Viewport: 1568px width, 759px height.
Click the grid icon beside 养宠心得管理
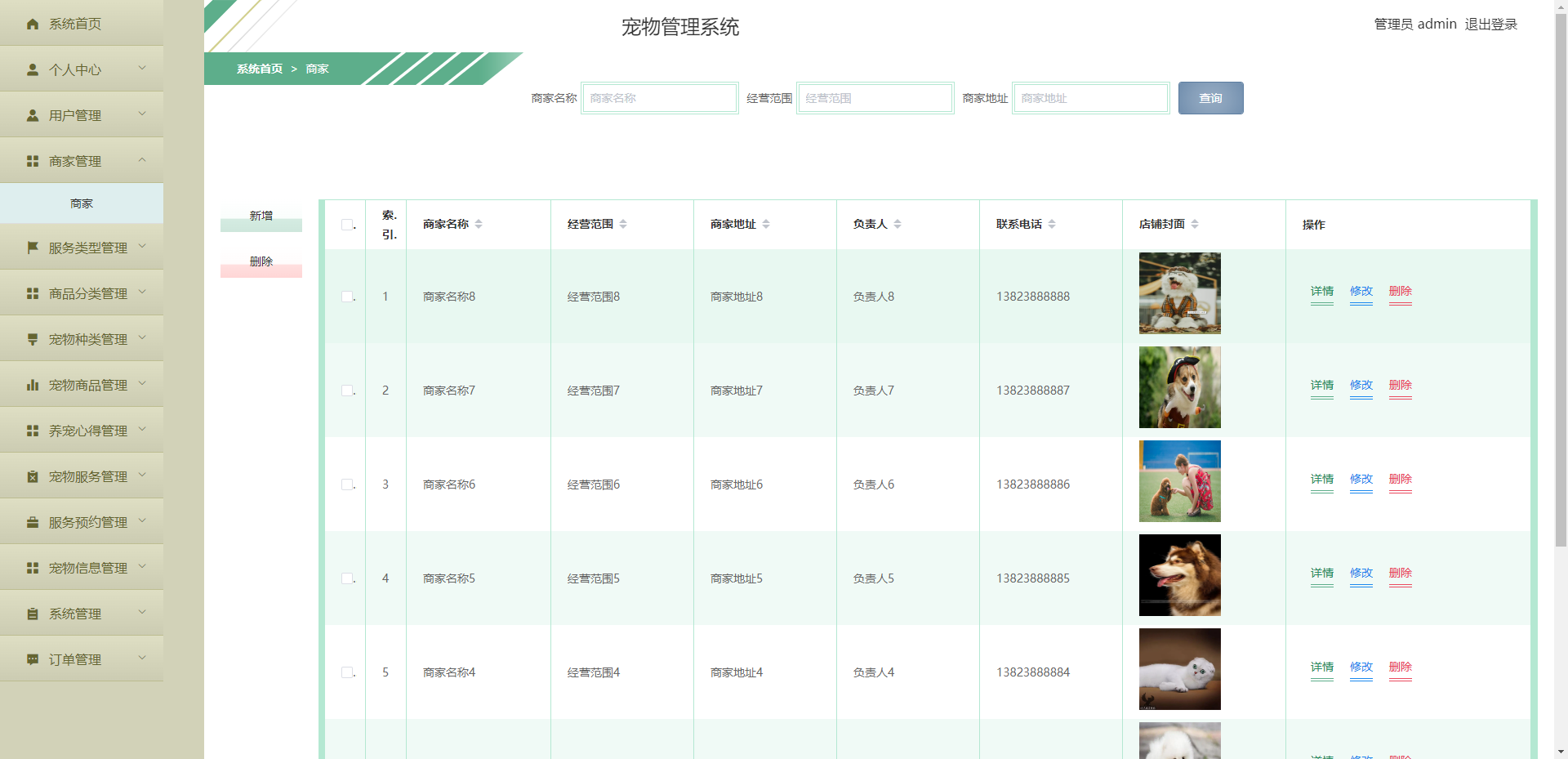tap(33, 431)
